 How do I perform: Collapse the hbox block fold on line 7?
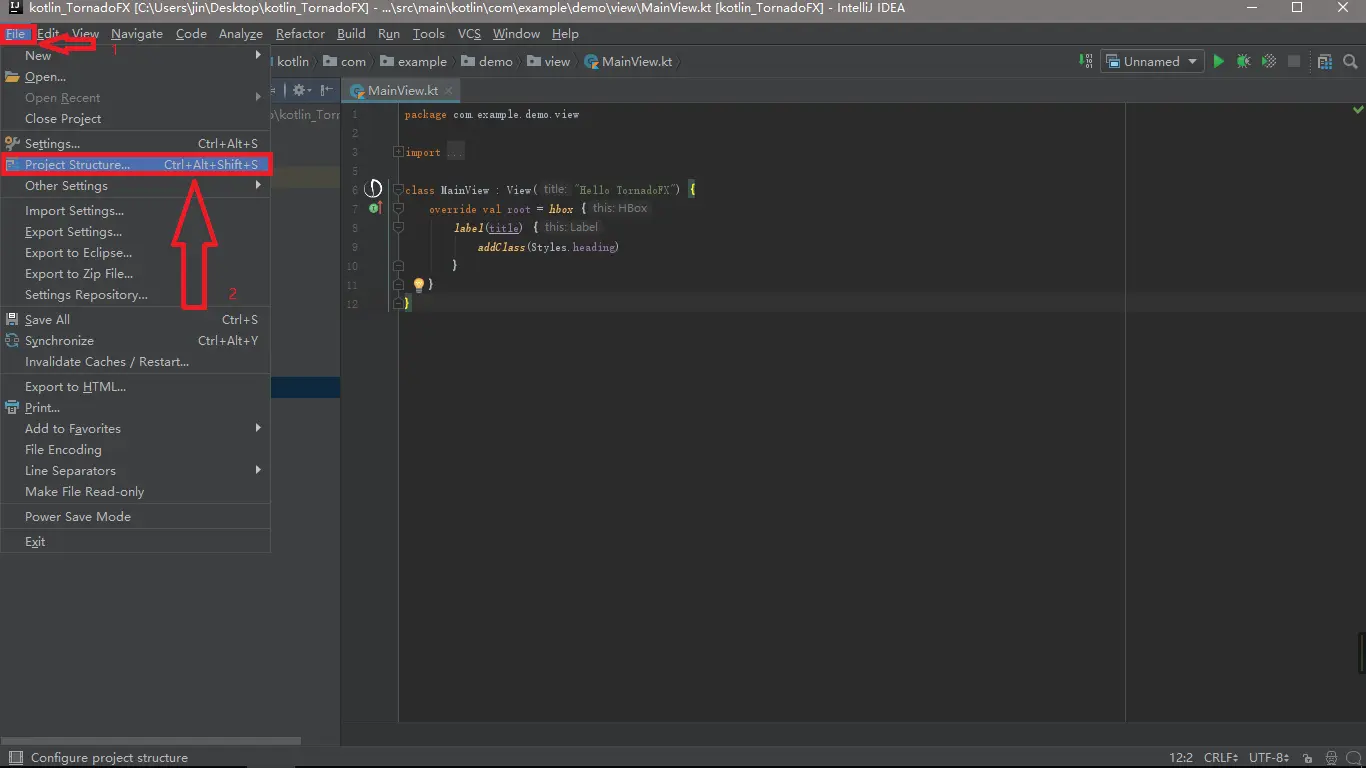pos(398,208)
